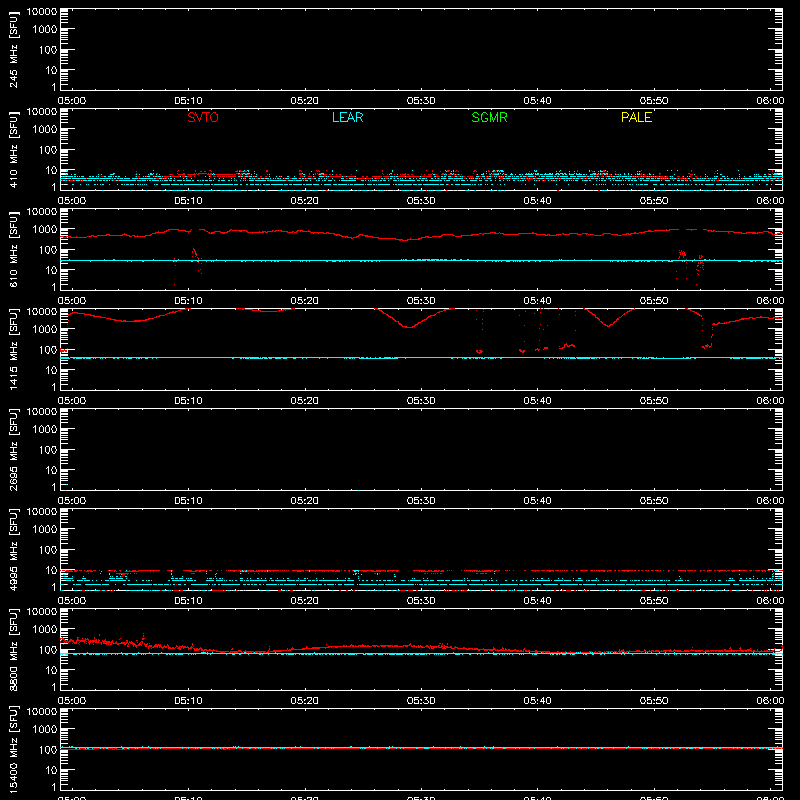
Task: Click 05:30 time label under 245 MHz panel
Action: [x=421, y=101]
